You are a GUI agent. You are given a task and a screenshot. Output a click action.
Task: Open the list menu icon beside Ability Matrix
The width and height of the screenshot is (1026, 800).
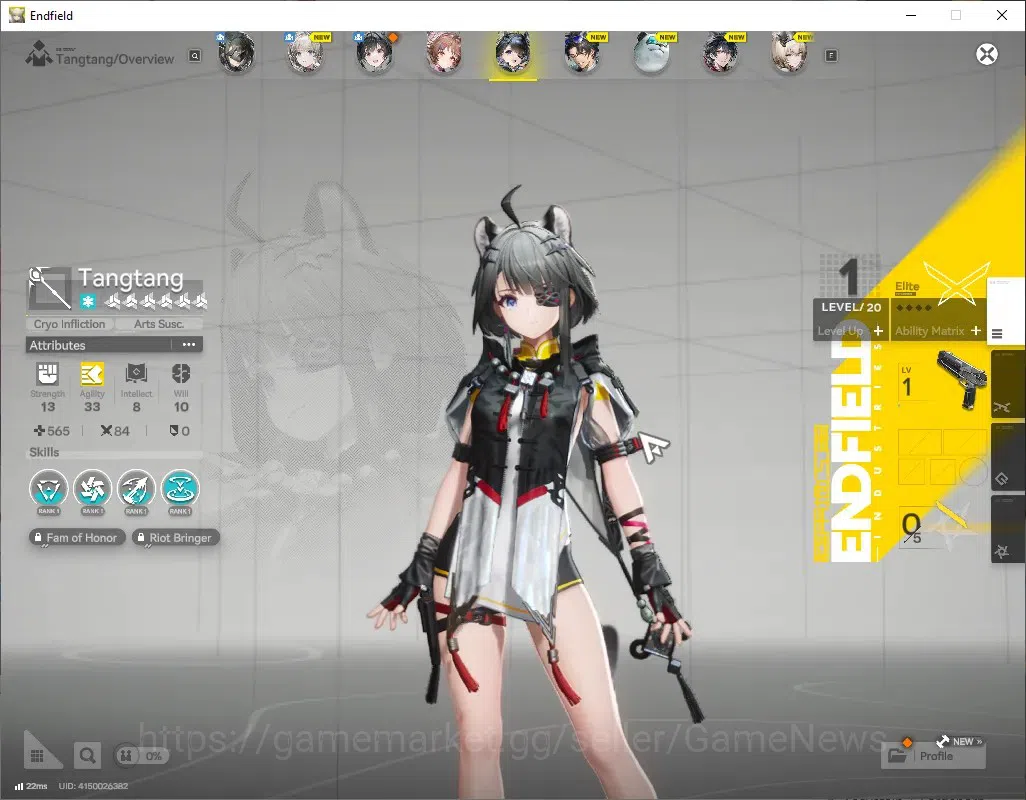pos(997,334)
